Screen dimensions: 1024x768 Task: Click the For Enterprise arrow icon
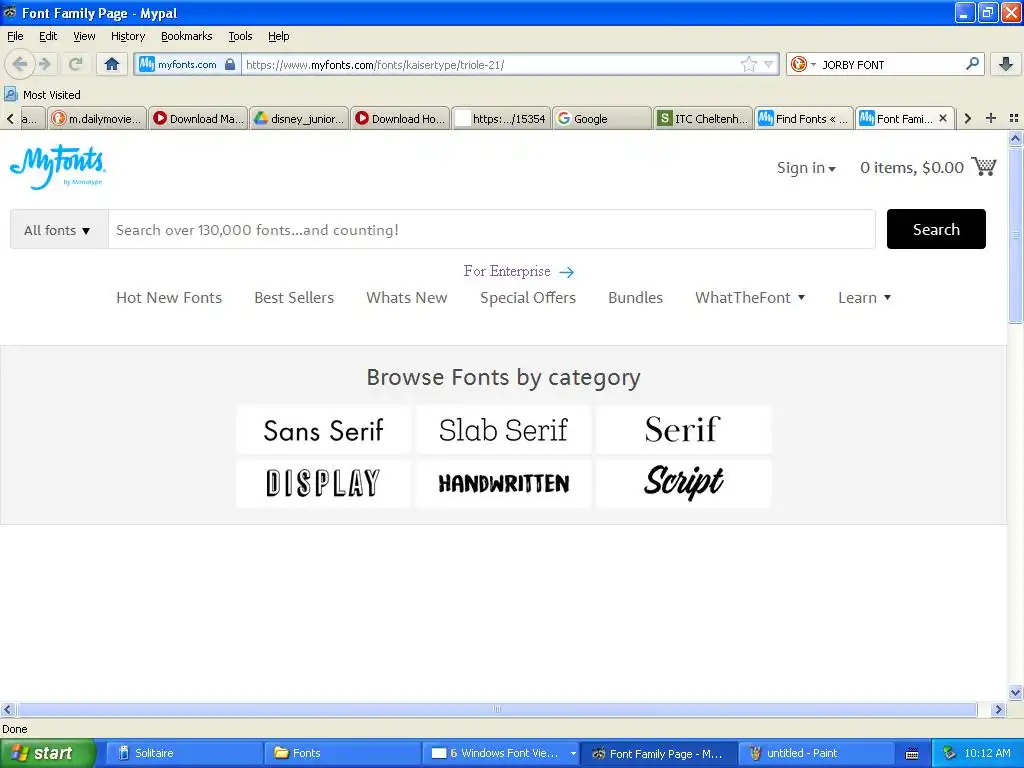point(567,272)
